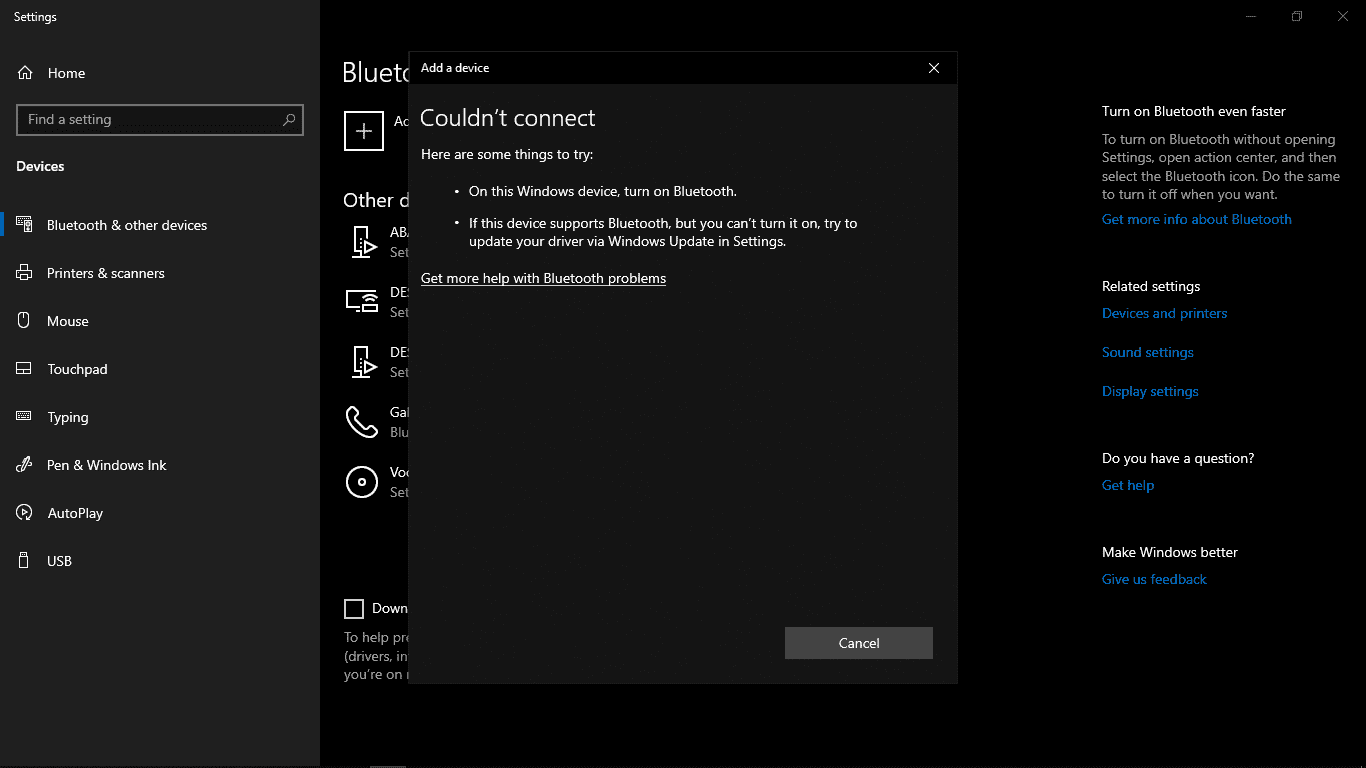Click the Mouse icon in sidebar
1366x768 pixels.
(24, 321)
